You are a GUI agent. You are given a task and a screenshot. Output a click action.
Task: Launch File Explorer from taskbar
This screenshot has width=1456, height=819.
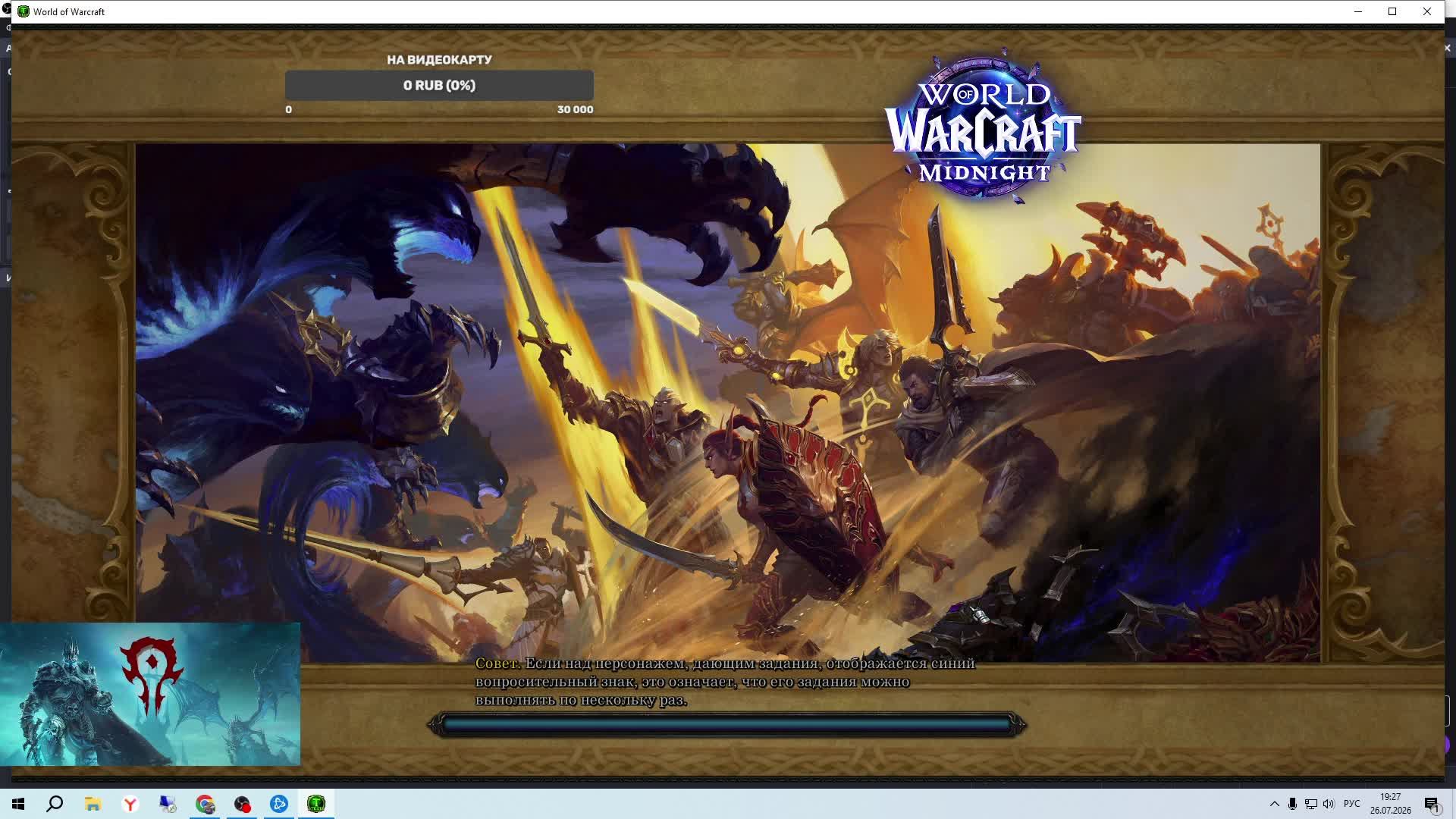[x=93, y=804]
